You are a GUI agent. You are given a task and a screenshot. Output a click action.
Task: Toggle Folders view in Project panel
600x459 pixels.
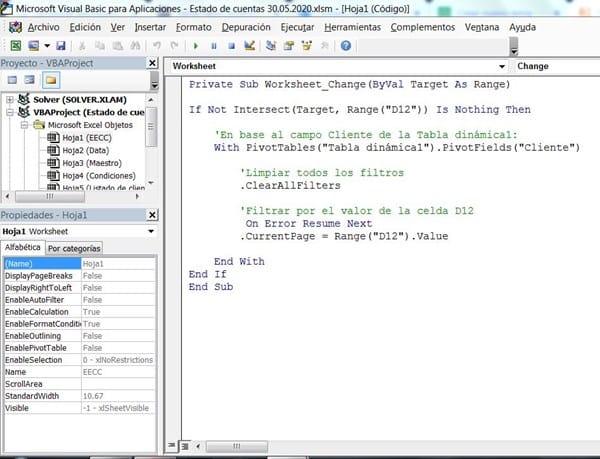(x=52, y=80)
